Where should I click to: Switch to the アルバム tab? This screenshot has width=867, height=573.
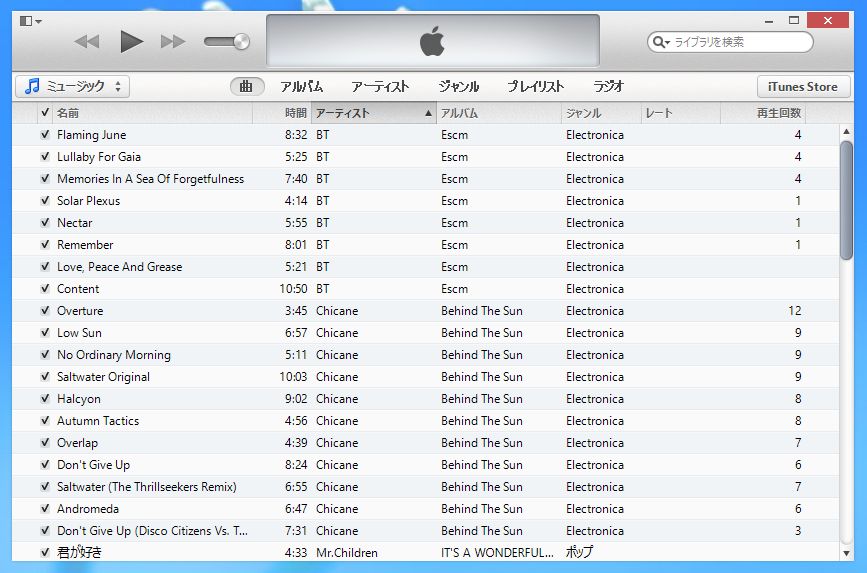click(x=301, y=86)
